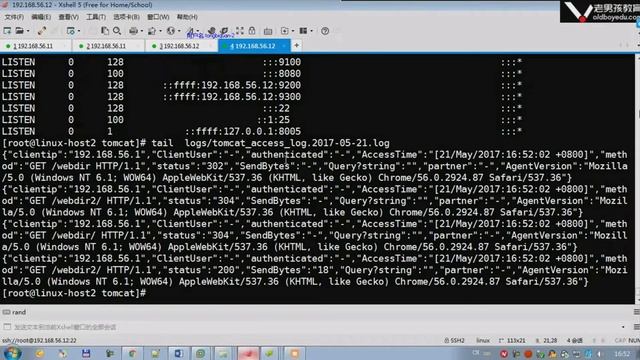Viewport: 640px width, 360px height.
Task: Close the active tab 4 192.168.56.12
Action: tap(284, 46)
